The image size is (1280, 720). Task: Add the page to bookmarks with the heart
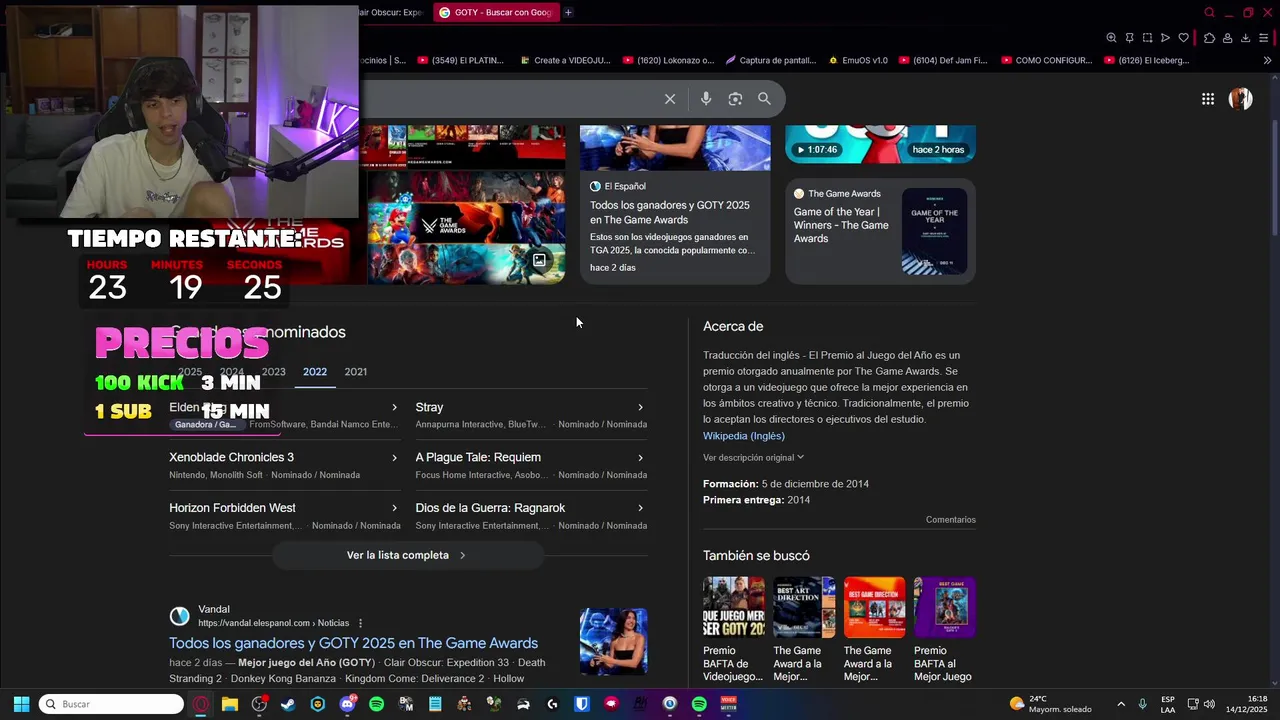[x=1184, y=38]
